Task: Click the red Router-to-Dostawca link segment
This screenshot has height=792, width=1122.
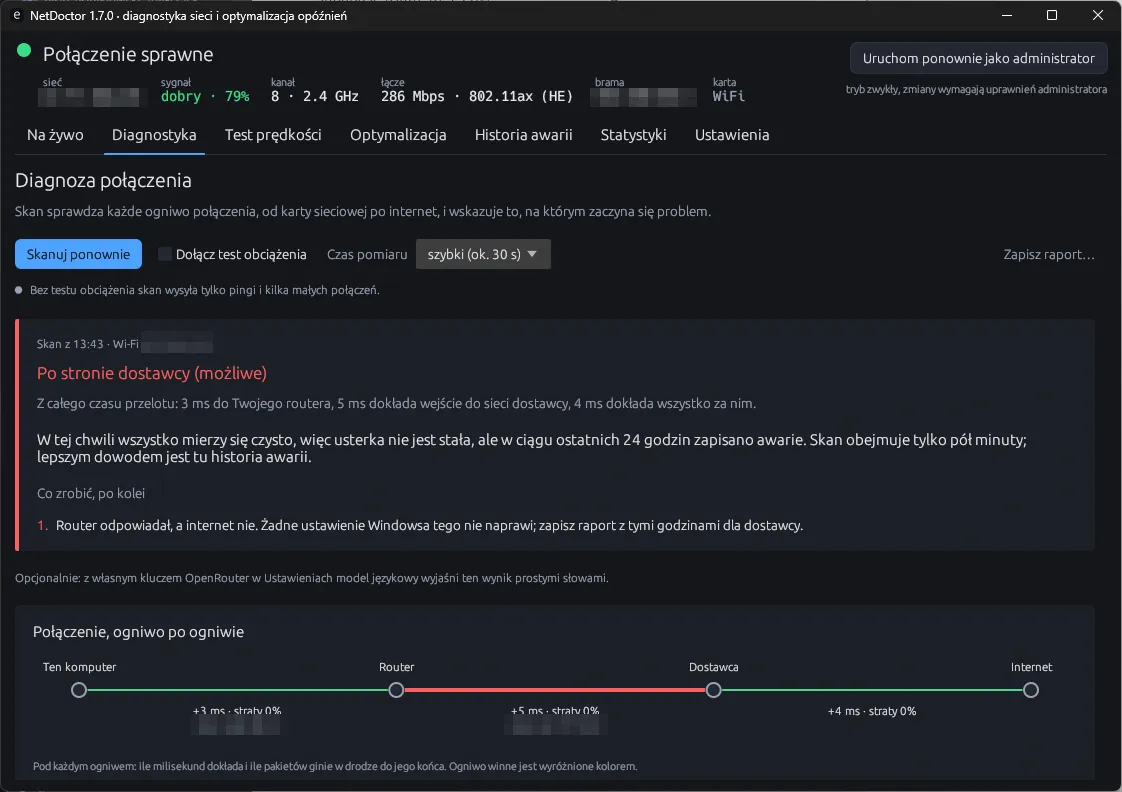Action: coord(555,690)
